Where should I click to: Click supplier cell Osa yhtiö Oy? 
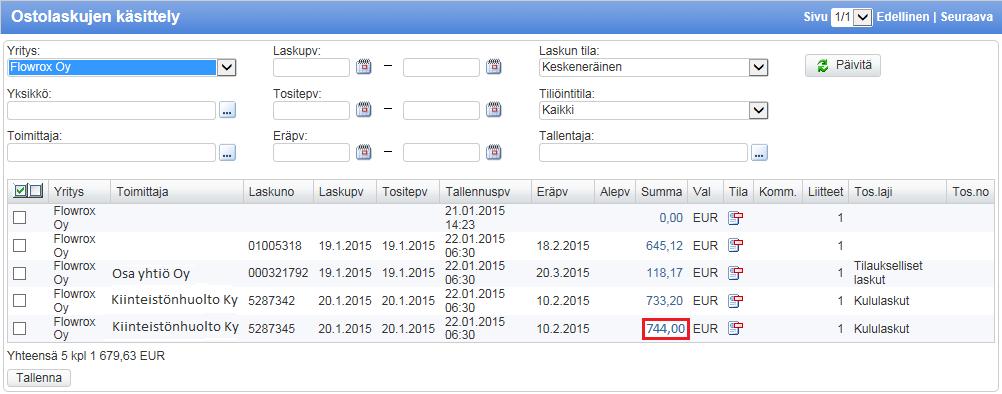(x=151, y=274)
